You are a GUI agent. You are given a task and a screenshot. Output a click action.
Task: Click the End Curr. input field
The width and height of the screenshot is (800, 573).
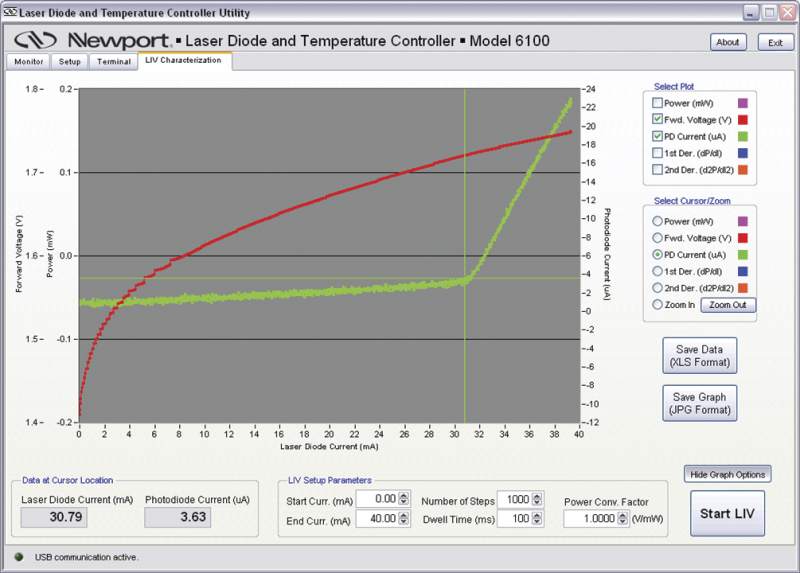click(x=378, y=519)
